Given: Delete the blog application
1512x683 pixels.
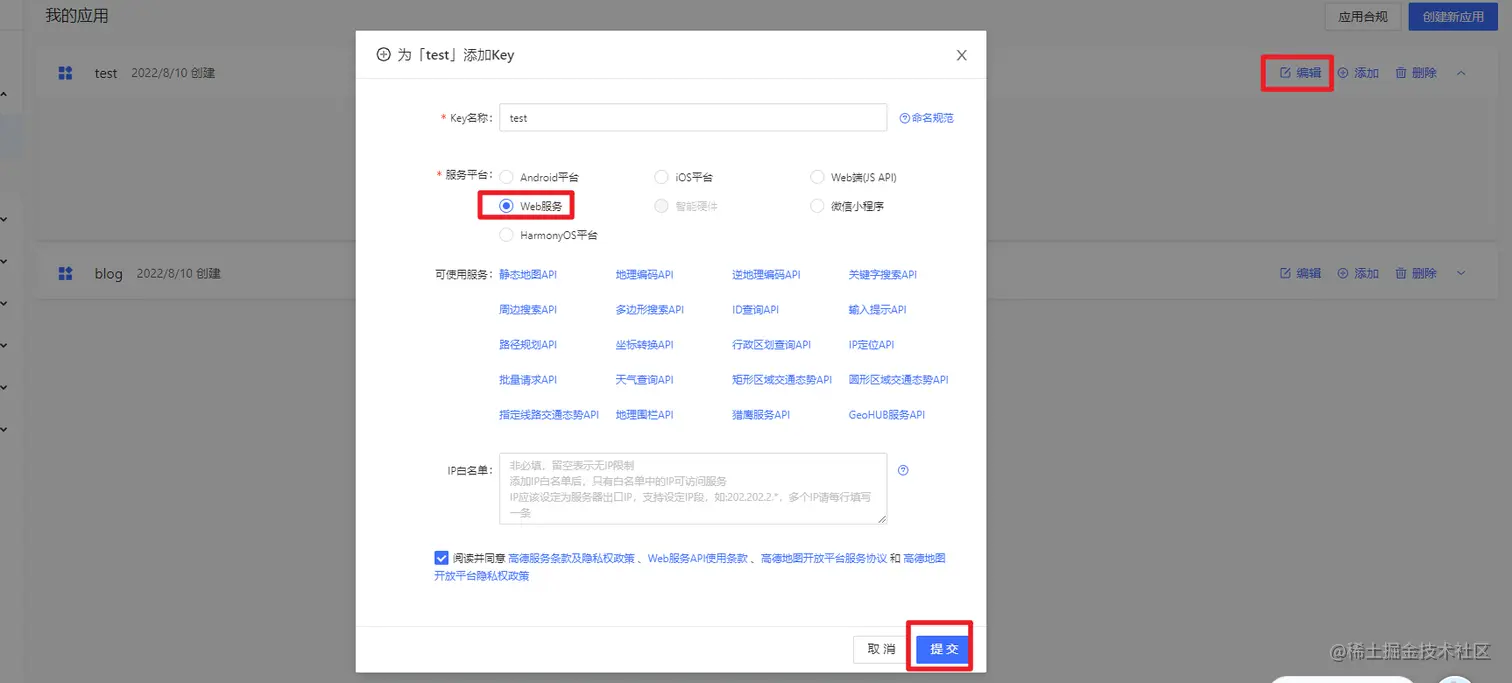Looking at the screenshot, I should [x=1416, y=273].
